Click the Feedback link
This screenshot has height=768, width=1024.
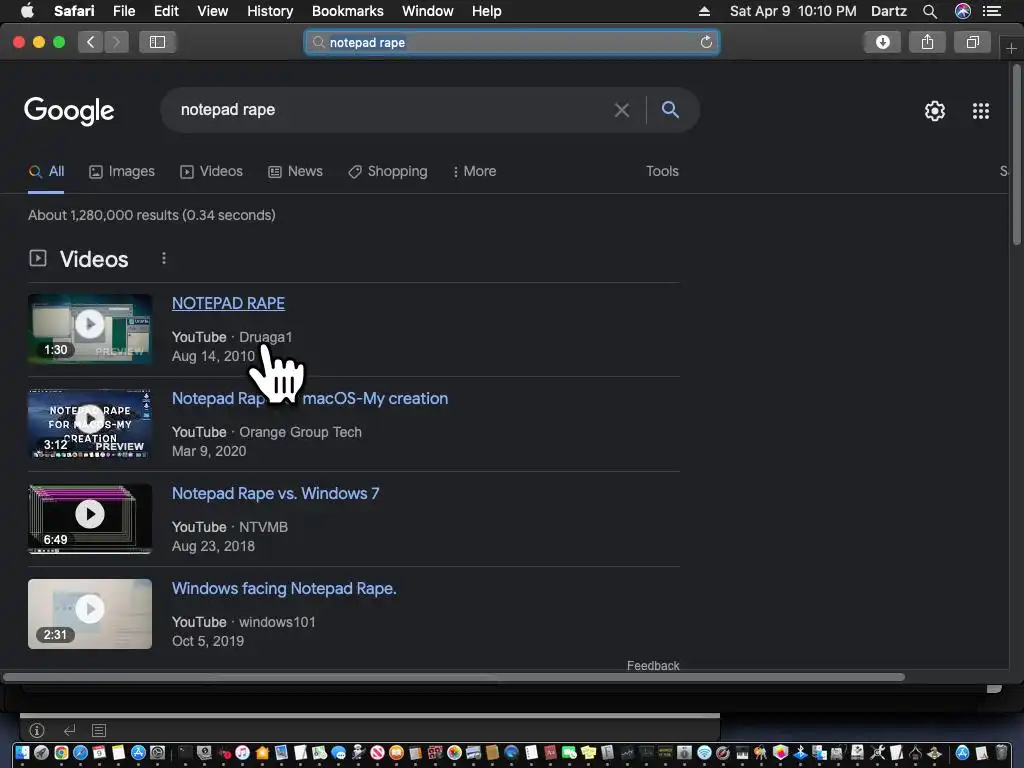pos(653,665)
